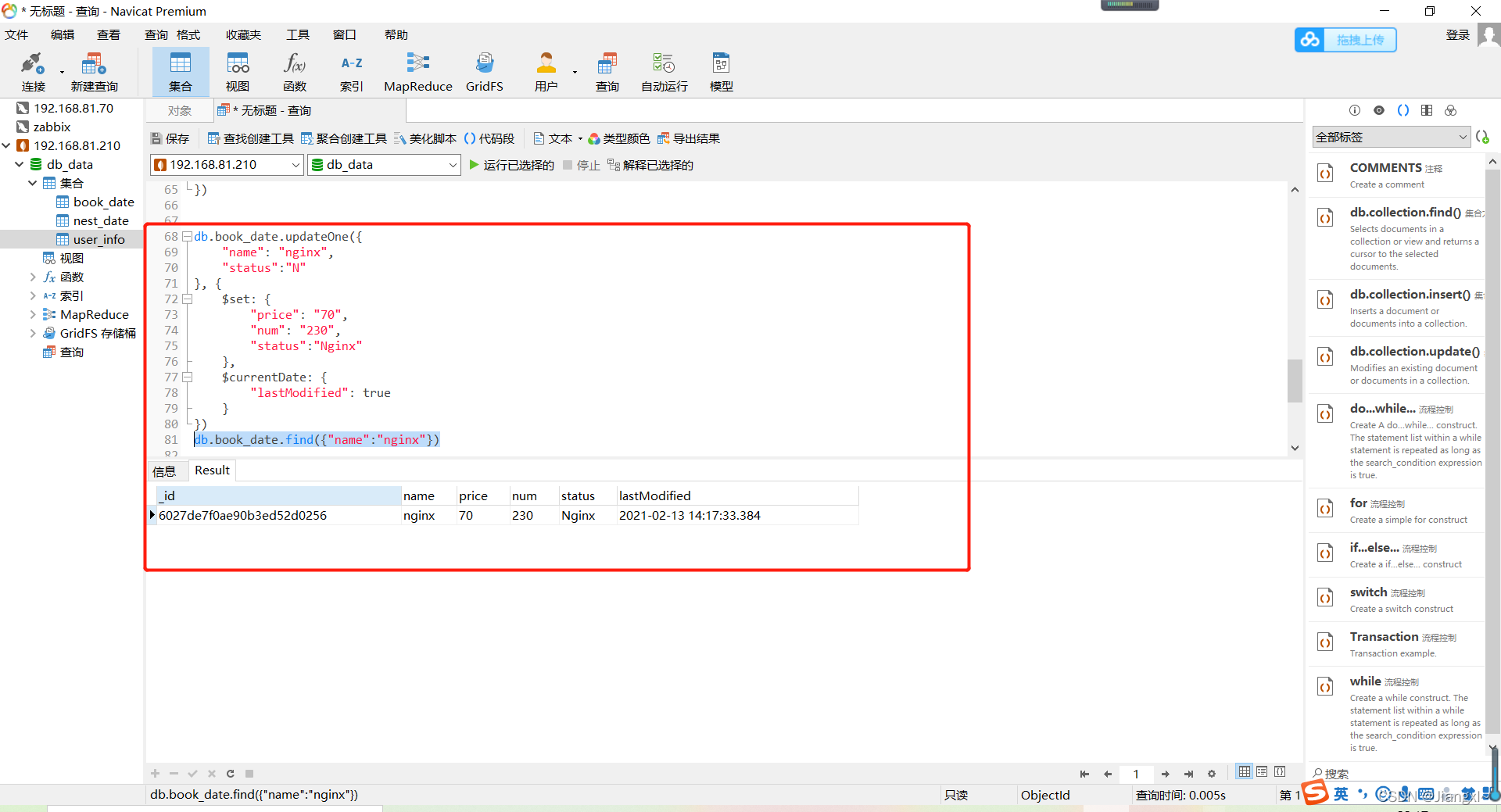Click eye preview icon in right panel

[1379, 110]
